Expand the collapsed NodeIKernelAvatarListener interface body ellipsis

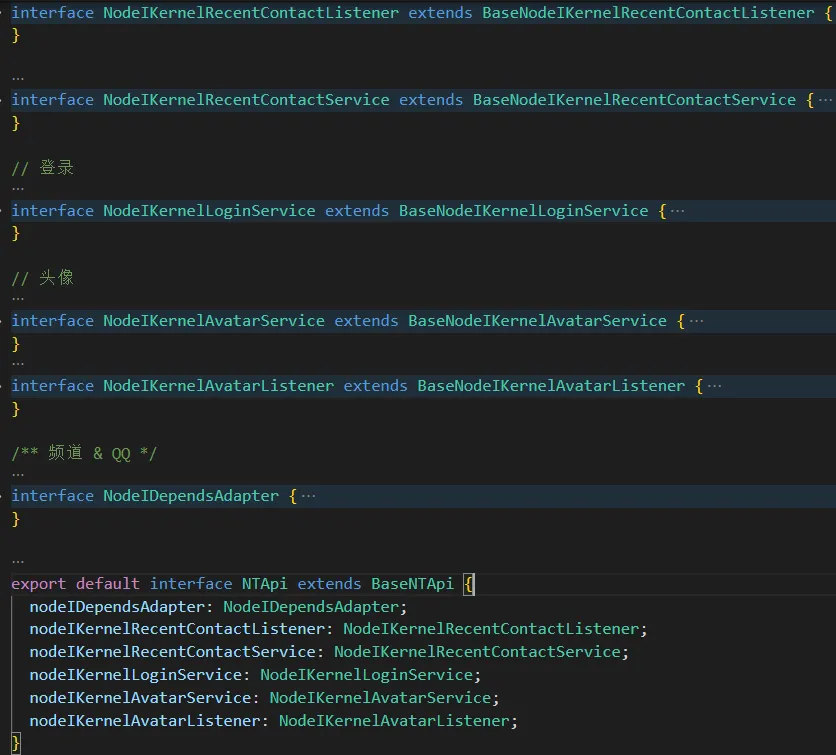[714, 386]
